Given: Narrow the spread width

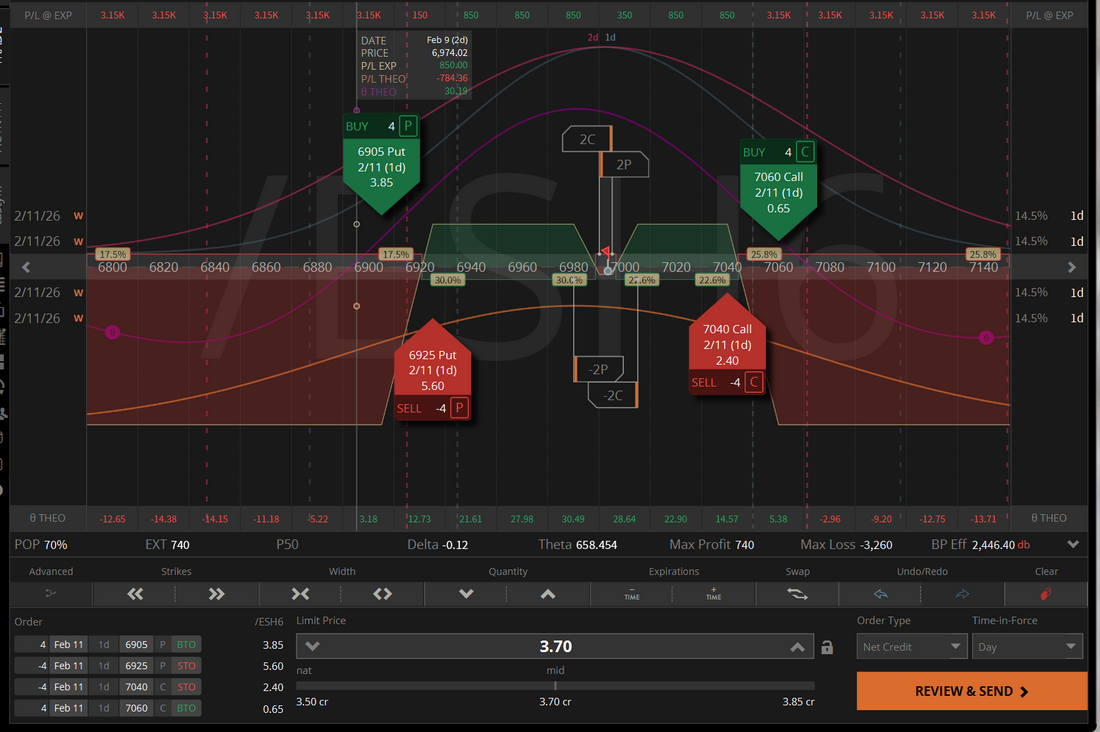Looking at the screenshot, I should tap(300, 594).
